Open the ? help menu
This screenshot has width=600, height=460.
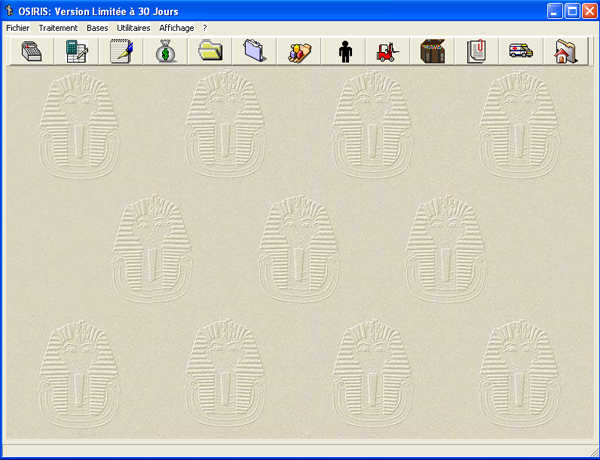click(205, 28)
